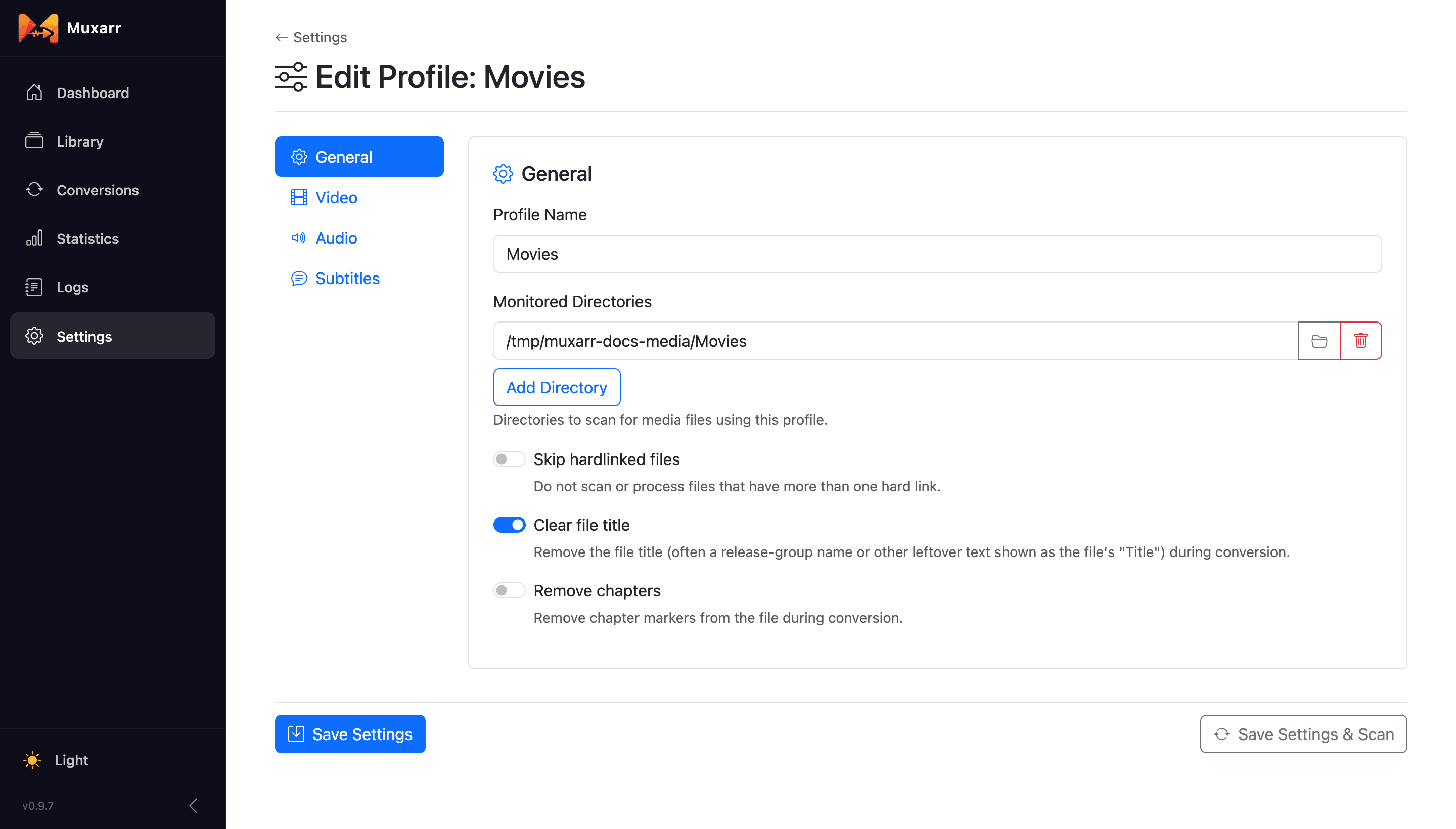Open Dashboard via its home icon
Viewport: 1456px width, 829px height.
coord(34,93)
